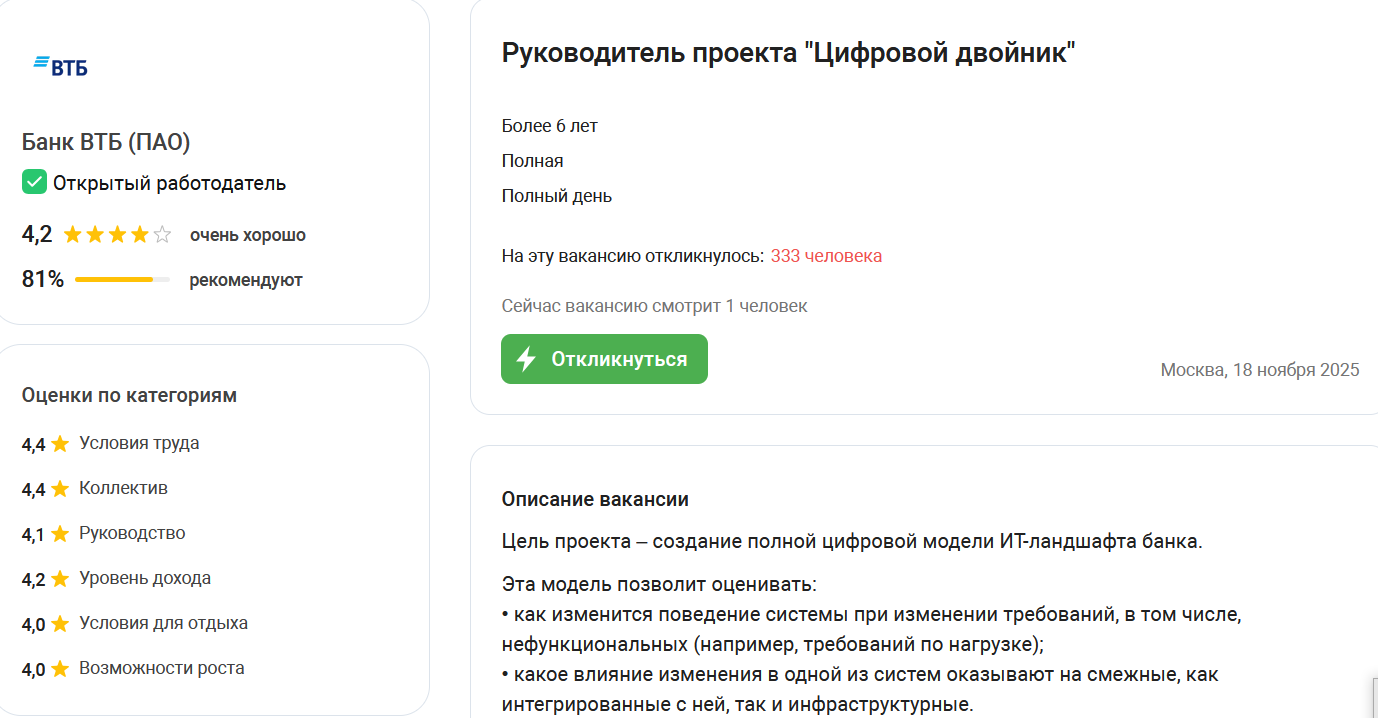Click the star beside Условия труда rating
Image resolution: width=1378 pixels, height=718 pixels.
[60, 442]
